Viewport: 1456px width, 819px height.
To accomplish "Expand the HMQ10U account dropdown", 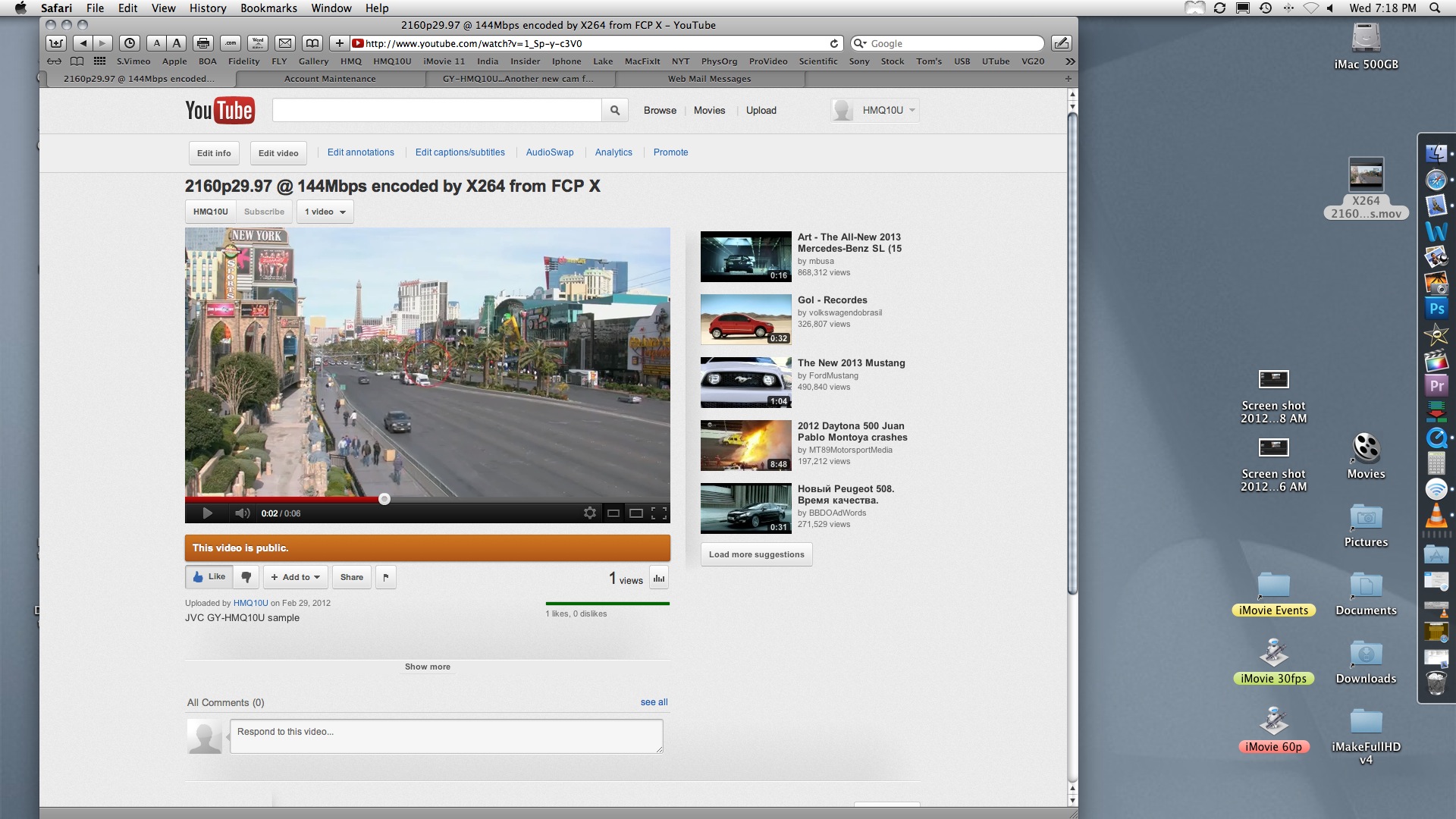I will (x=875, y=111).
